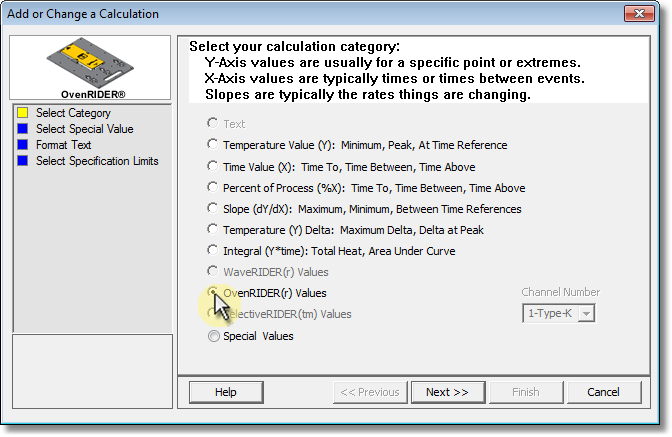Click blue square beside Select Specification Limits
Screen dimensions: 672x437
pyautogui.click(x=22, y=161)
